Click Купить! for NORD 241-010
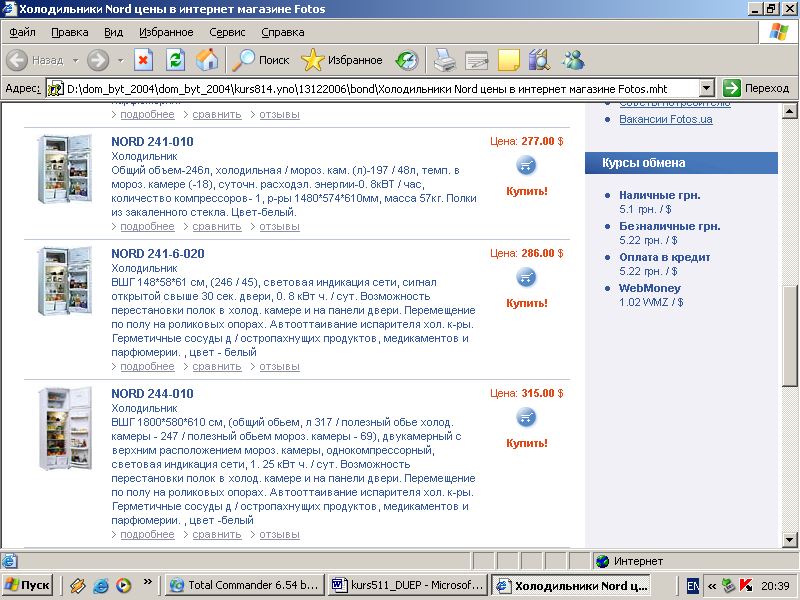 point(527,191)
